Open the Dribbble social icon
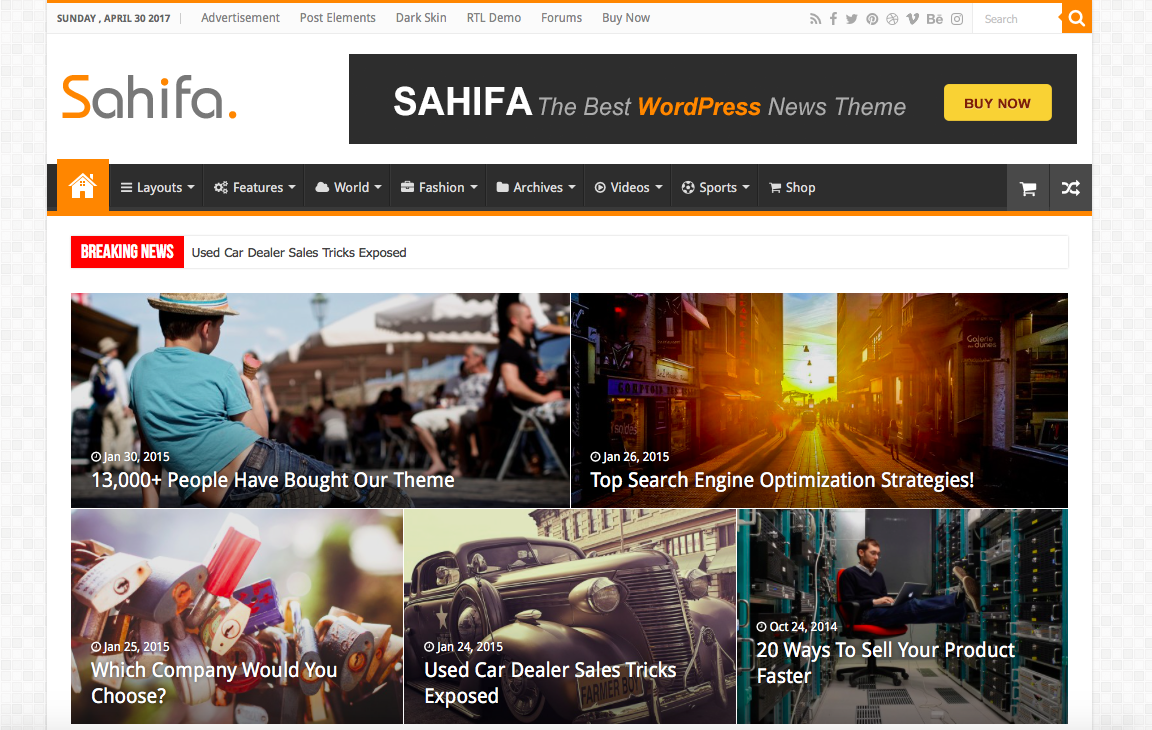This screenshot has width=1152, height=730. tap(892, 19)
